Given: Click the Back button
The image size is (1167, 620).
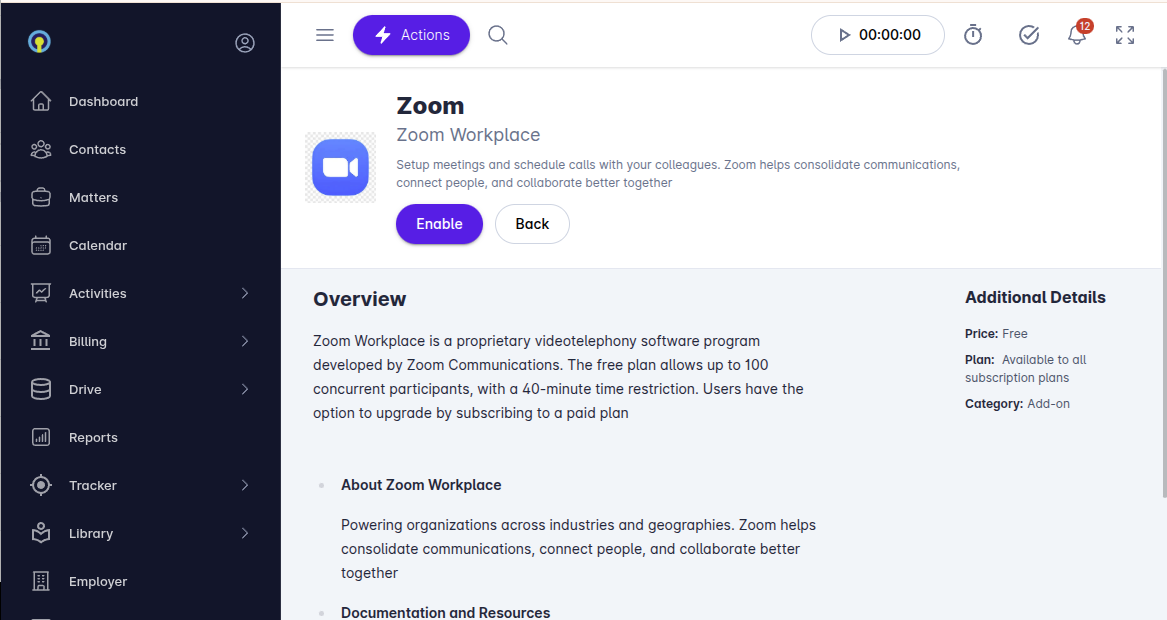Looking at the screenshot, I should 532,224.
